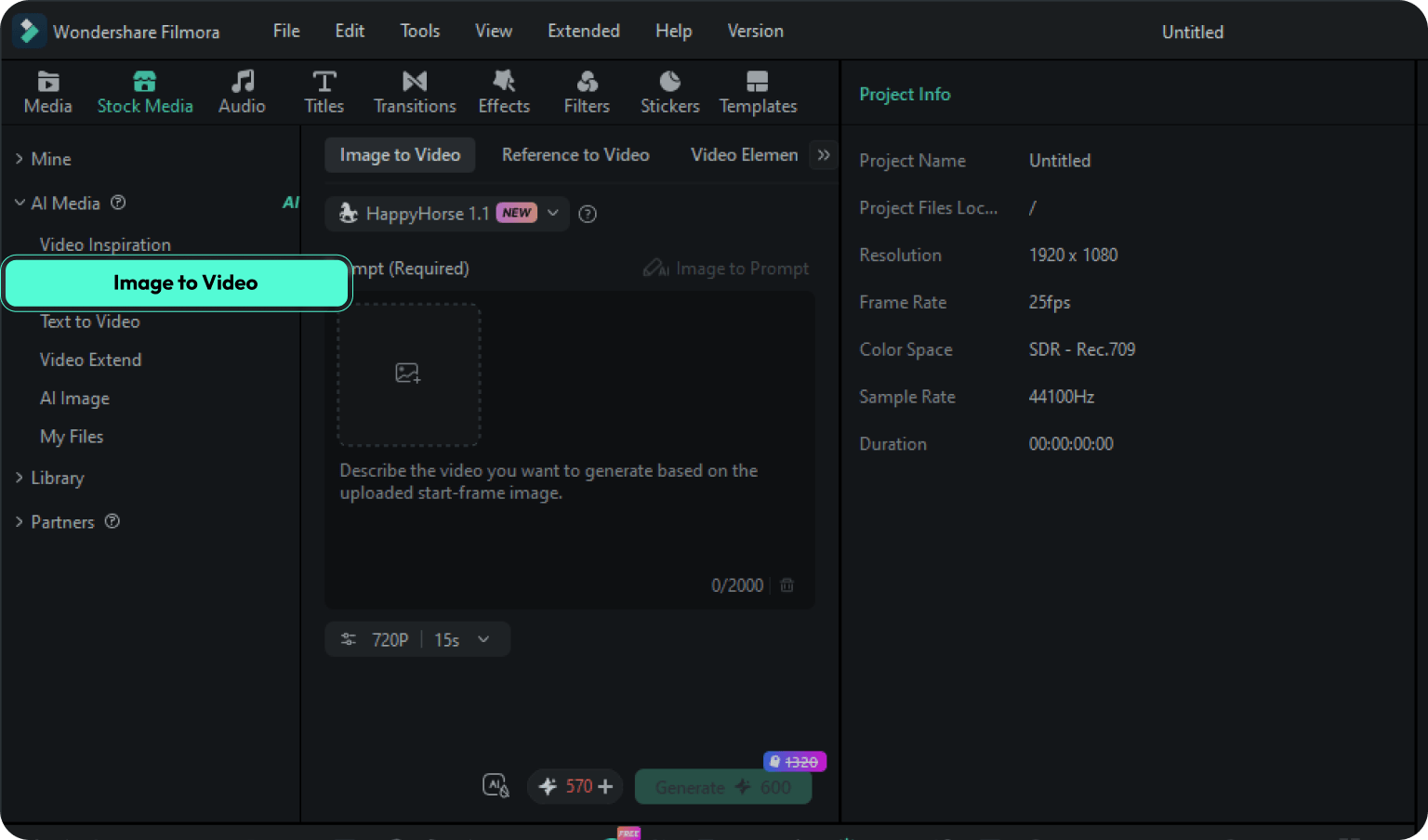The image size is (1428, 840).
Task: Open the Tools menu
Action: pyautogui.click(x=420, y=31)
